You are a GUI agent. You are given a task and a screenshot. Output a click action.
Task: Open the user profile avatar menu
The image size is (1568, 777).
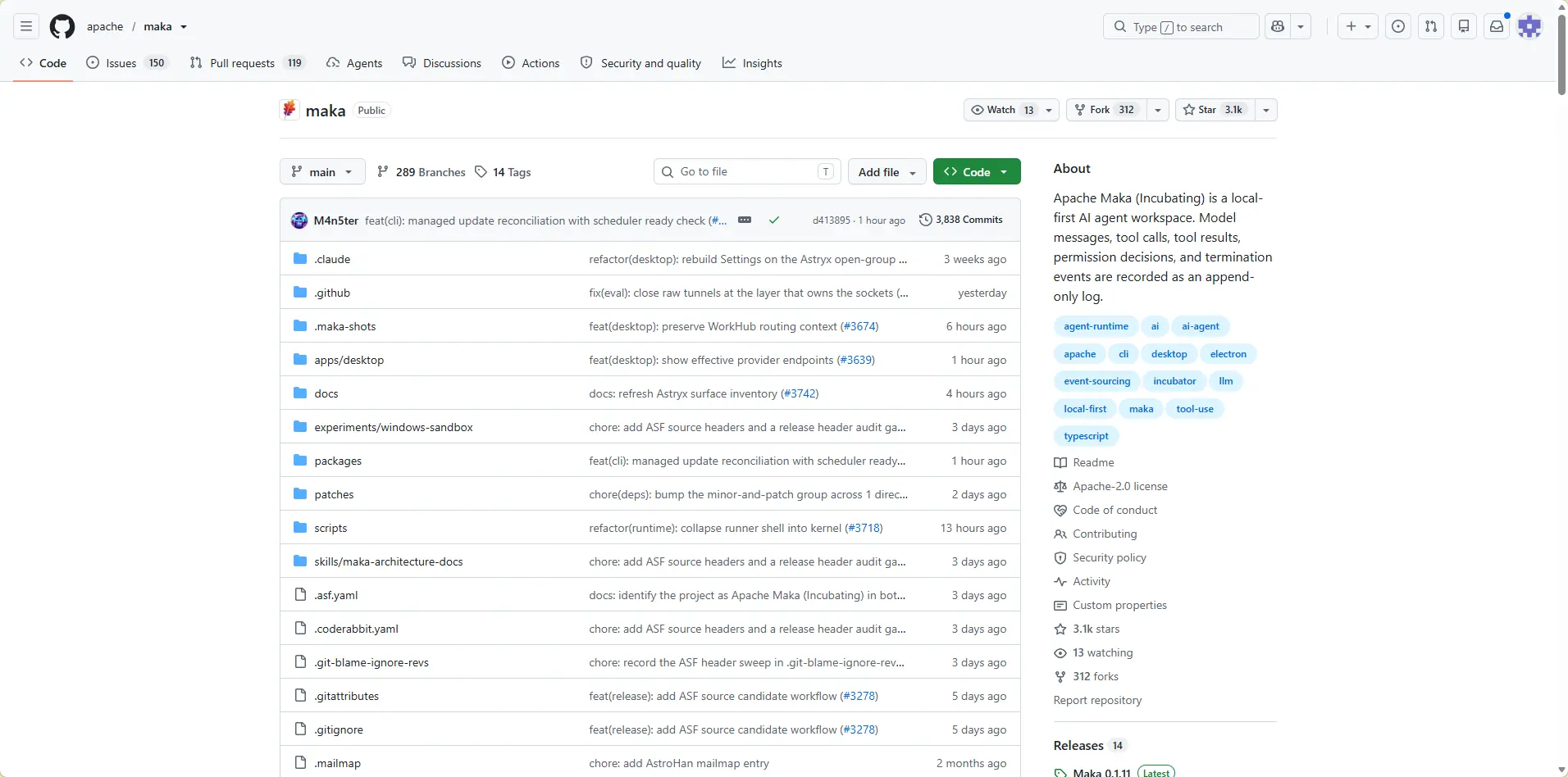tap(1529, 26)
